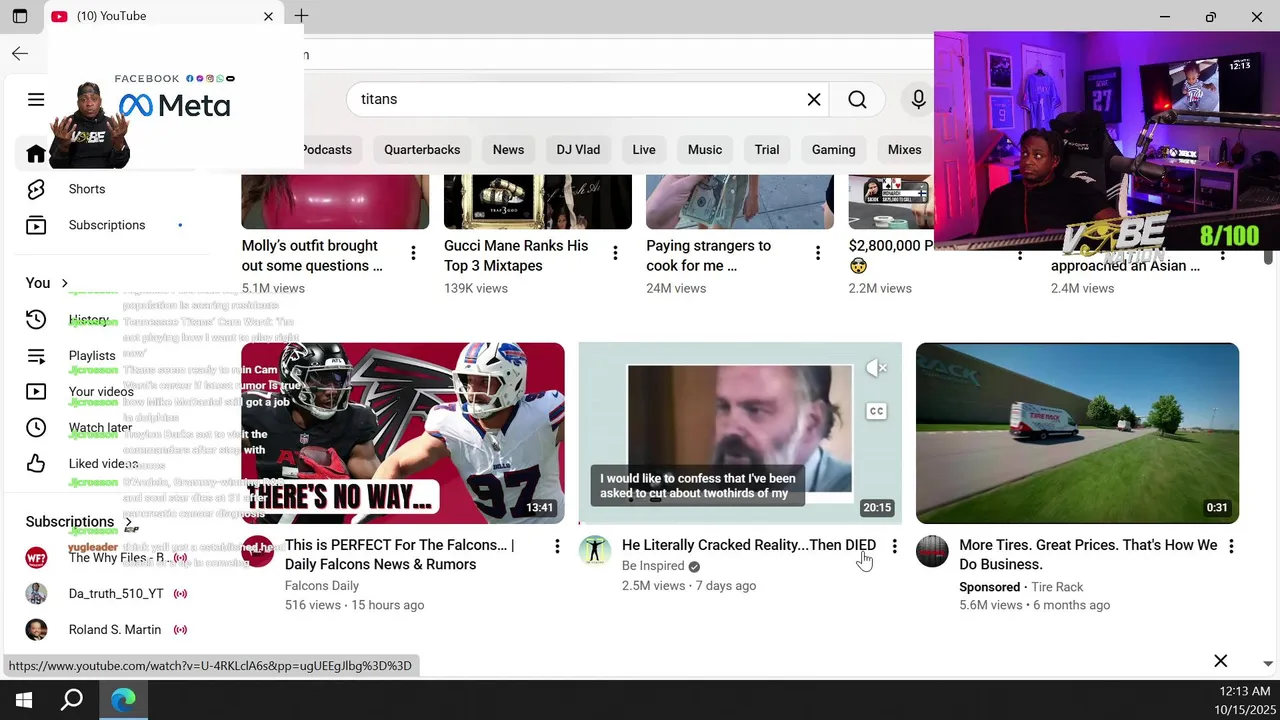Close the YouTube browser tab
The image size is (1280, 720).
tap(268, 16)
